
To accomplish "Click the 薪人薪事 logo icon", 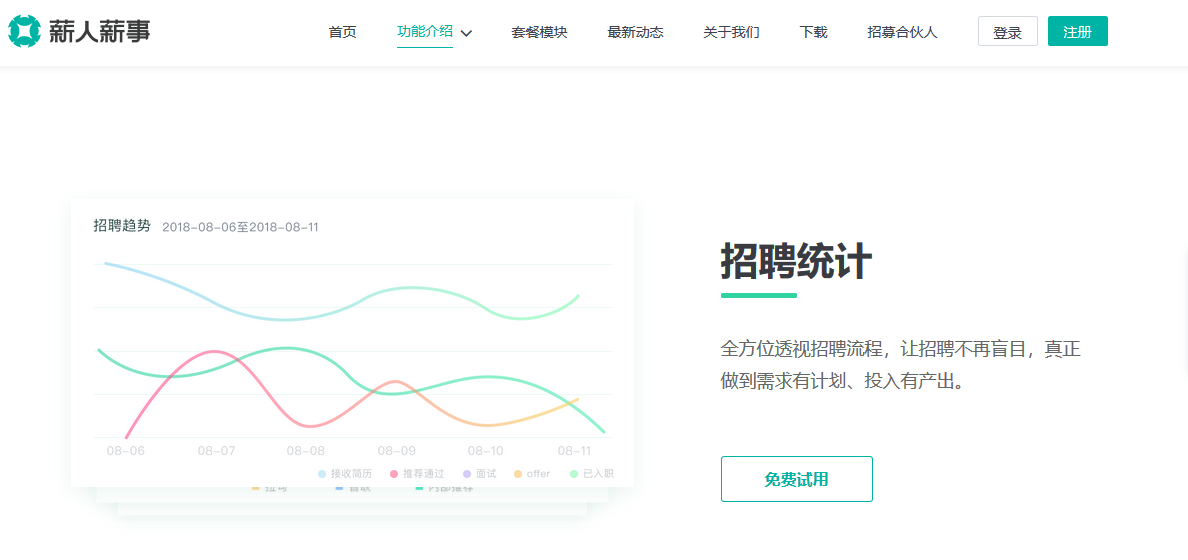I will 24,32.
